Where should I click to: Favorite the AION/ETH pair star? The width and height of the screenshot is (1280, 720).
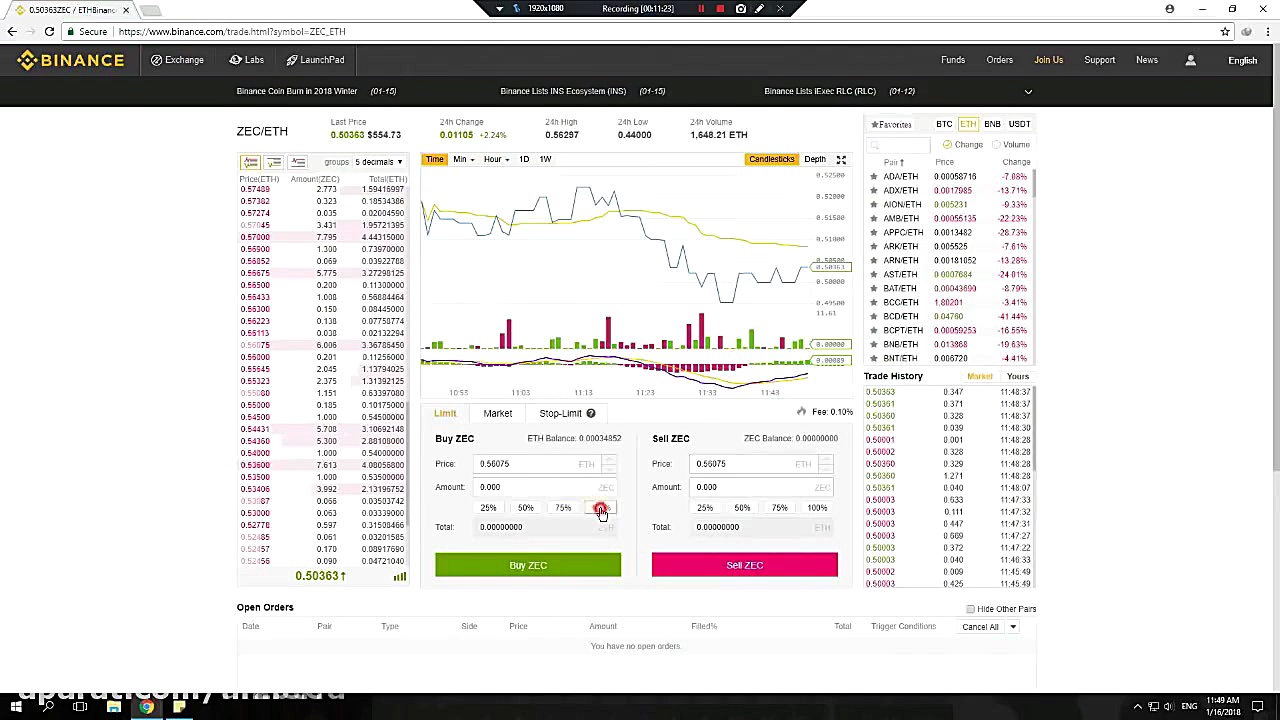point(874,204)
